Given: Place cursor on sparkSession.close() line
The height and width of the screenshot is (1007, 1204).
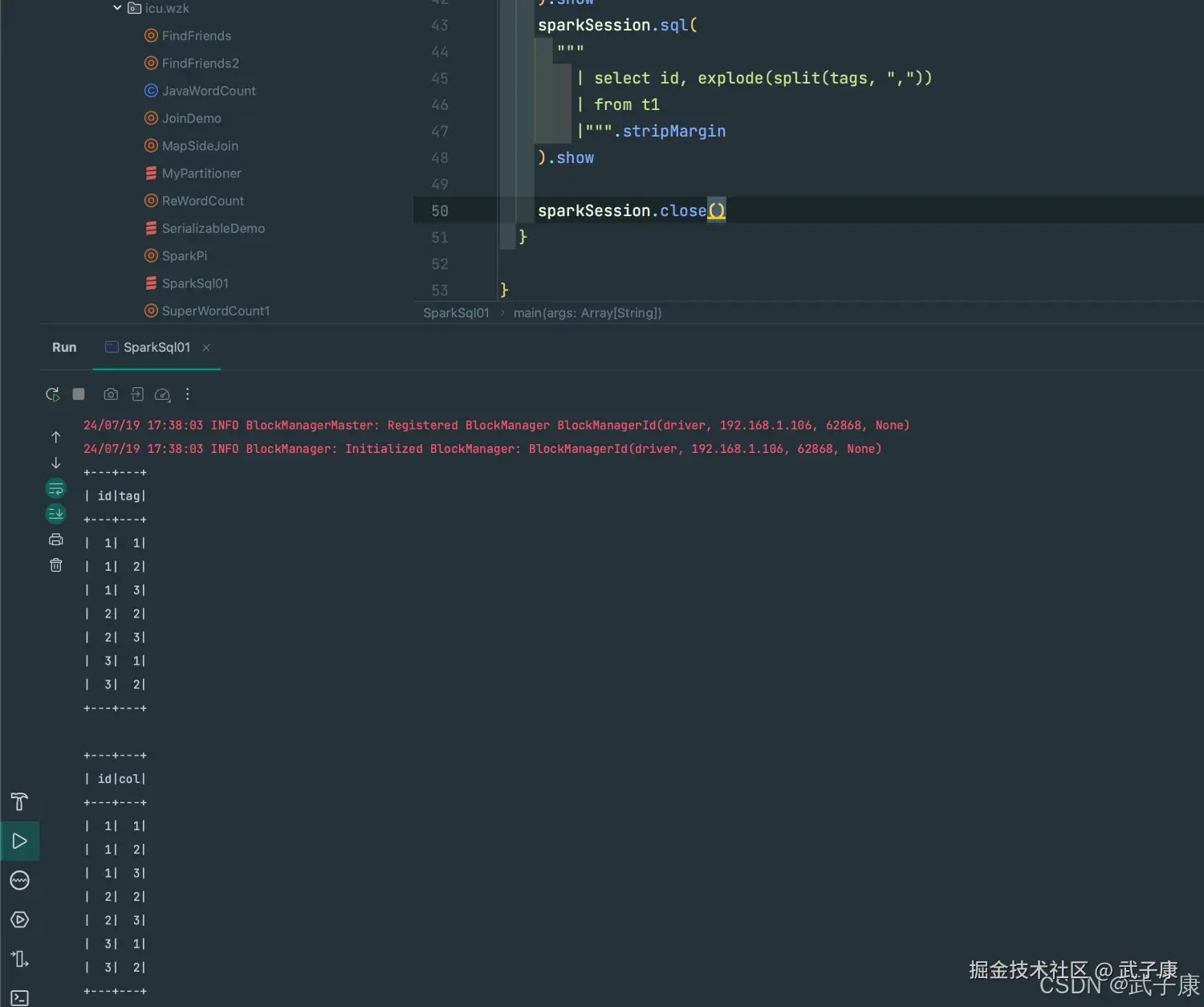Looking at the screenshot, I should 632,210.
